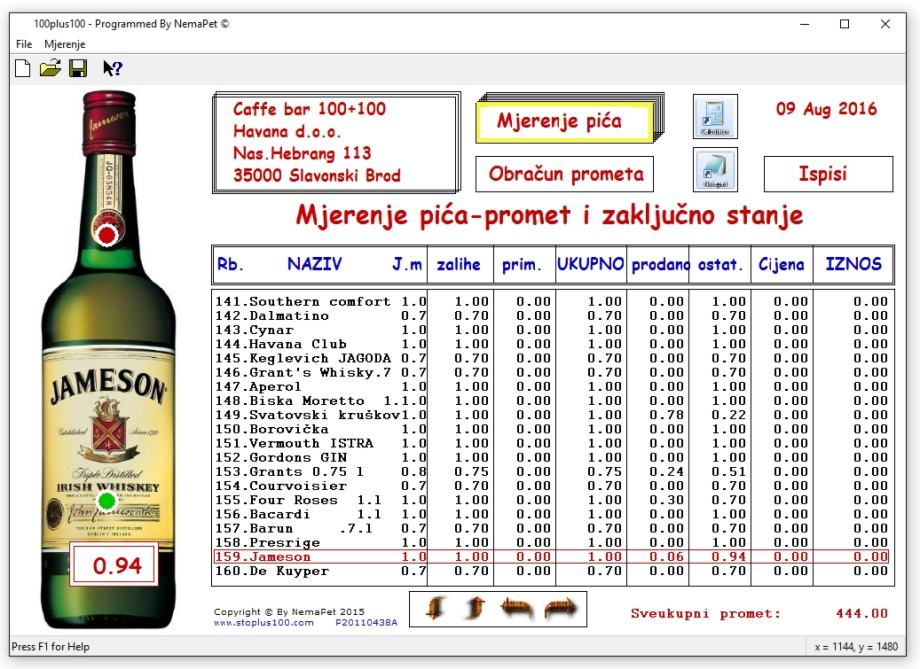920x669 pixels.
Task: Open the Mjerenje menu
Action: (x=65, y=44)
